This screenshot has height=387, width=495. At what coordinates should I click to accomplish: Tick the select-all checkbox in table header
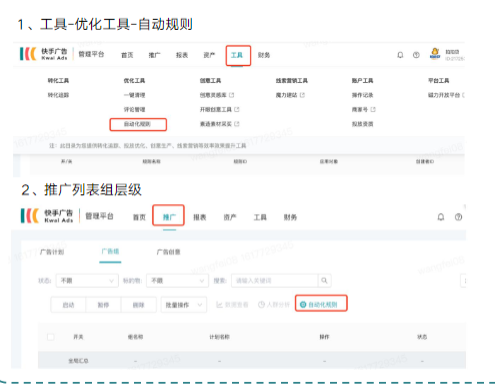point(51,337)
